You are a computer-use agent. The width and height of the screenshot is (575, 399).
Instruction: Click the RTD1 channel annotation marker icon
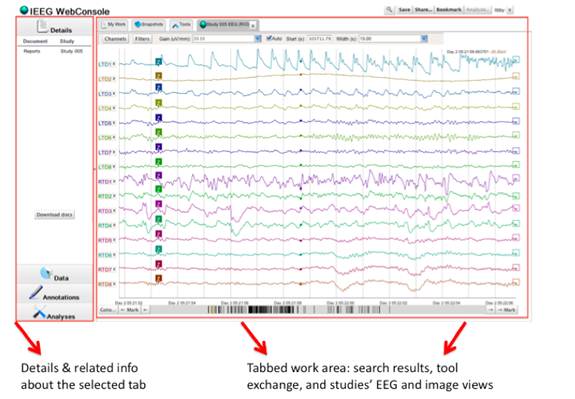tap(158, 176)
